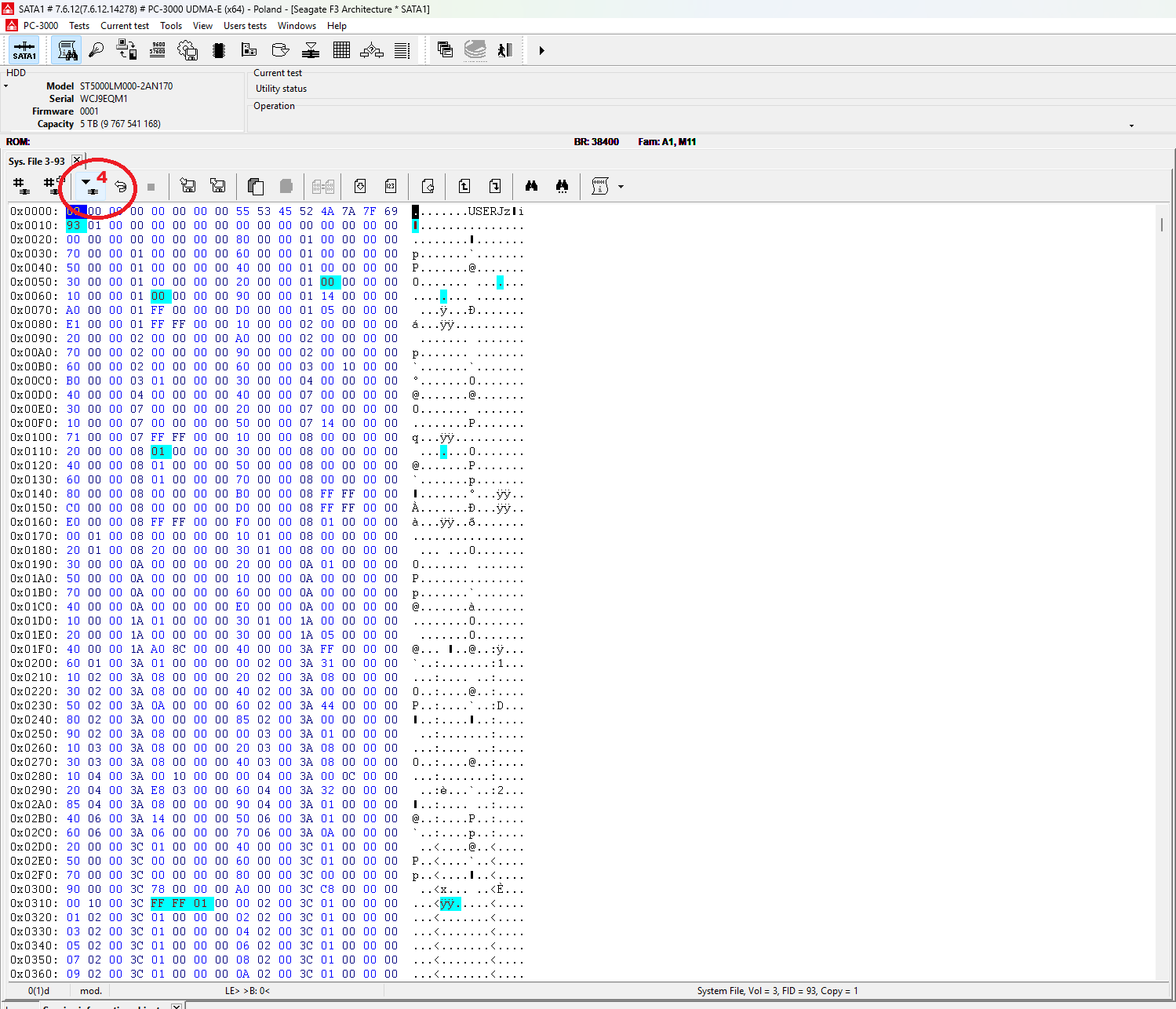Click the flowchart icon with question mark

pos(371,51)
